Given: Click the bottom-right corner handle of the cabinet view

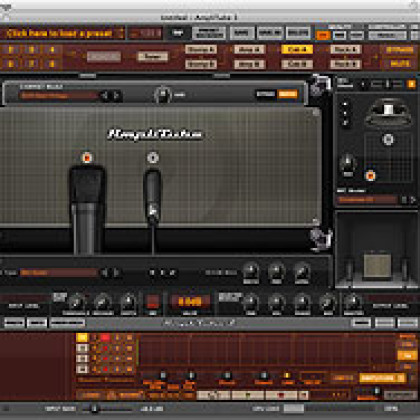Looking at the screenshot, I should click(x=320, y=237).
